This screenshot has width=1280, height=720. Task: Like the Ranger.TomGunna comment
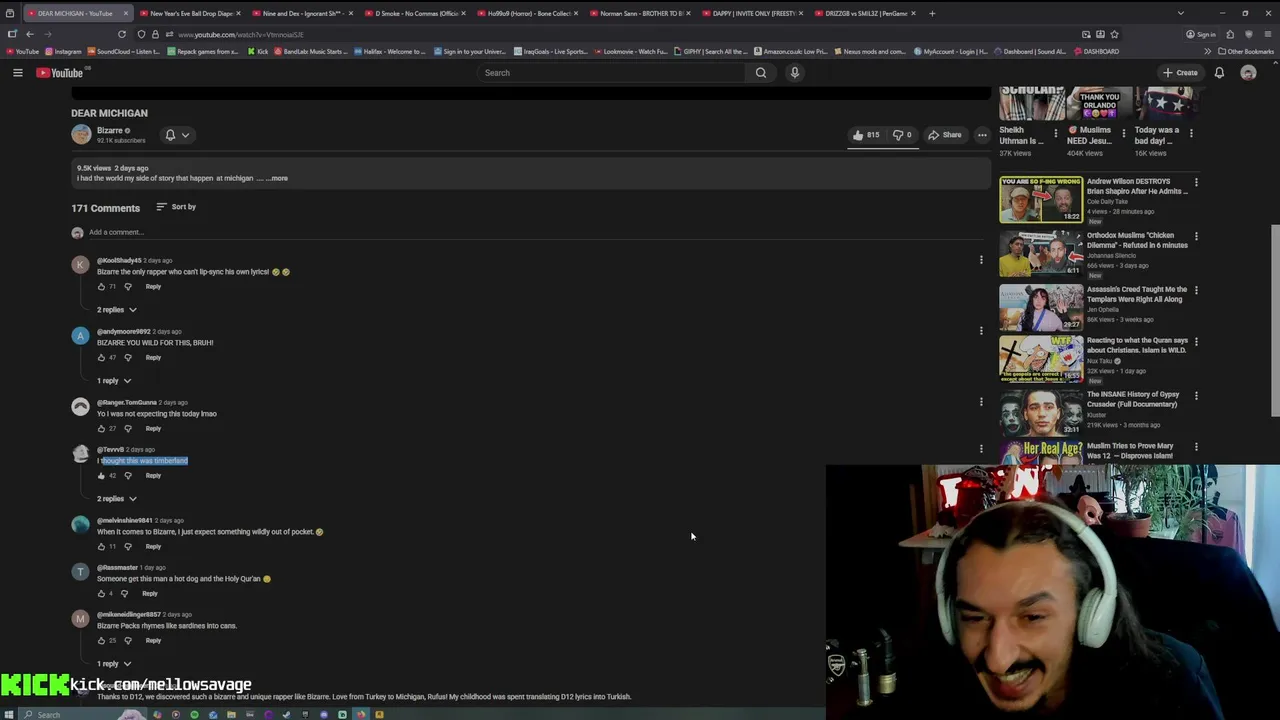pyautogui.click(x=101, y=428)
